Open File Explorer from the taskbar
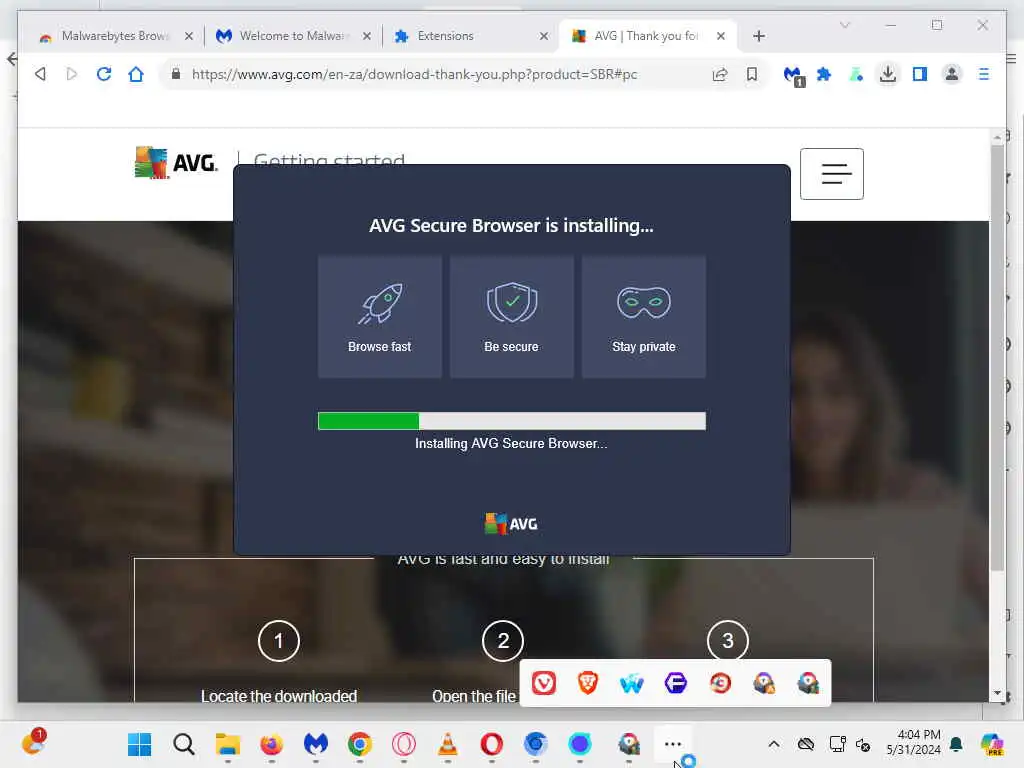The image size is (1024, 768). [228, 744]
